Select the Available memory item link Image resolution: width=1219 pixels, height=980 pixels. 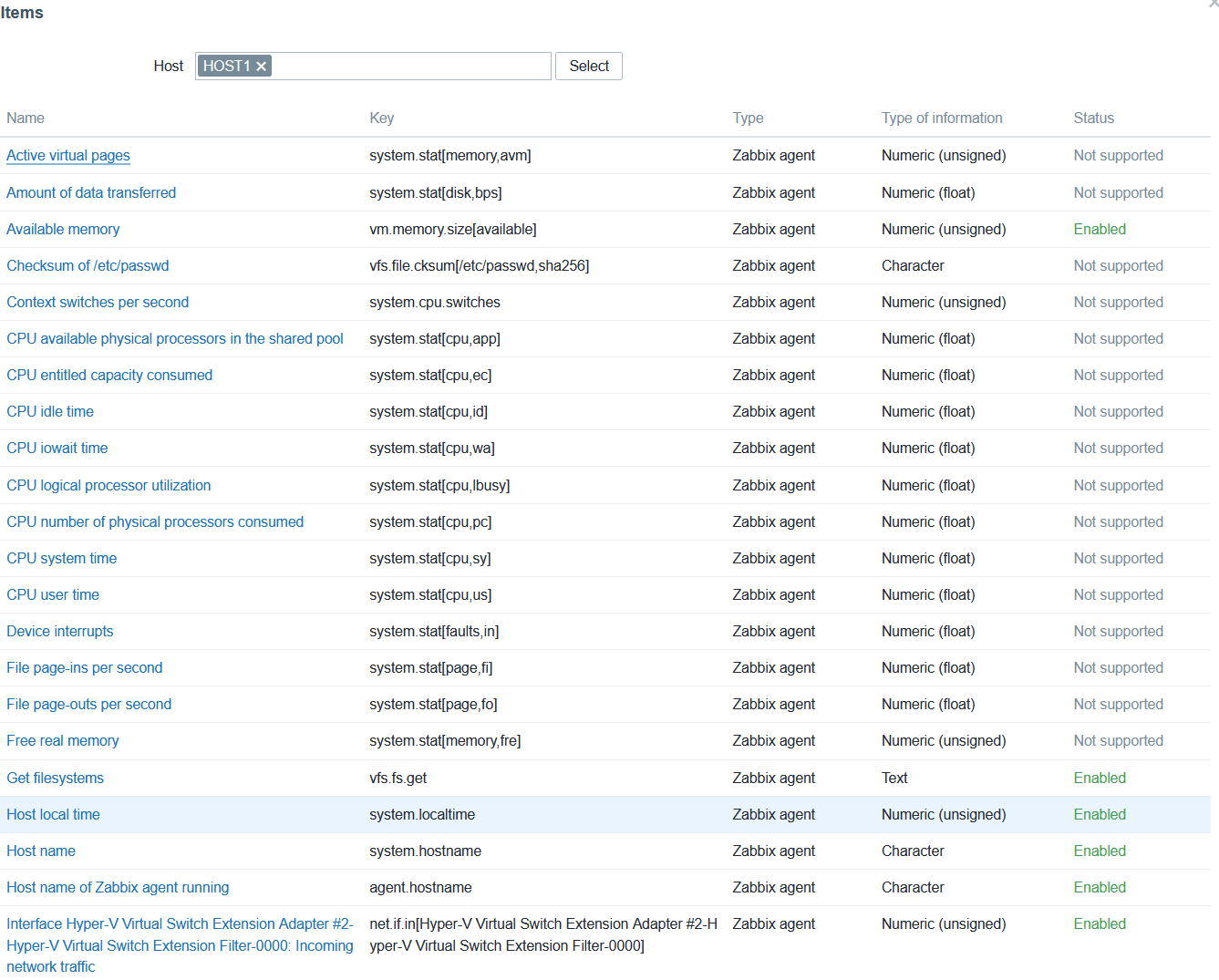click(x=63, y=230)
